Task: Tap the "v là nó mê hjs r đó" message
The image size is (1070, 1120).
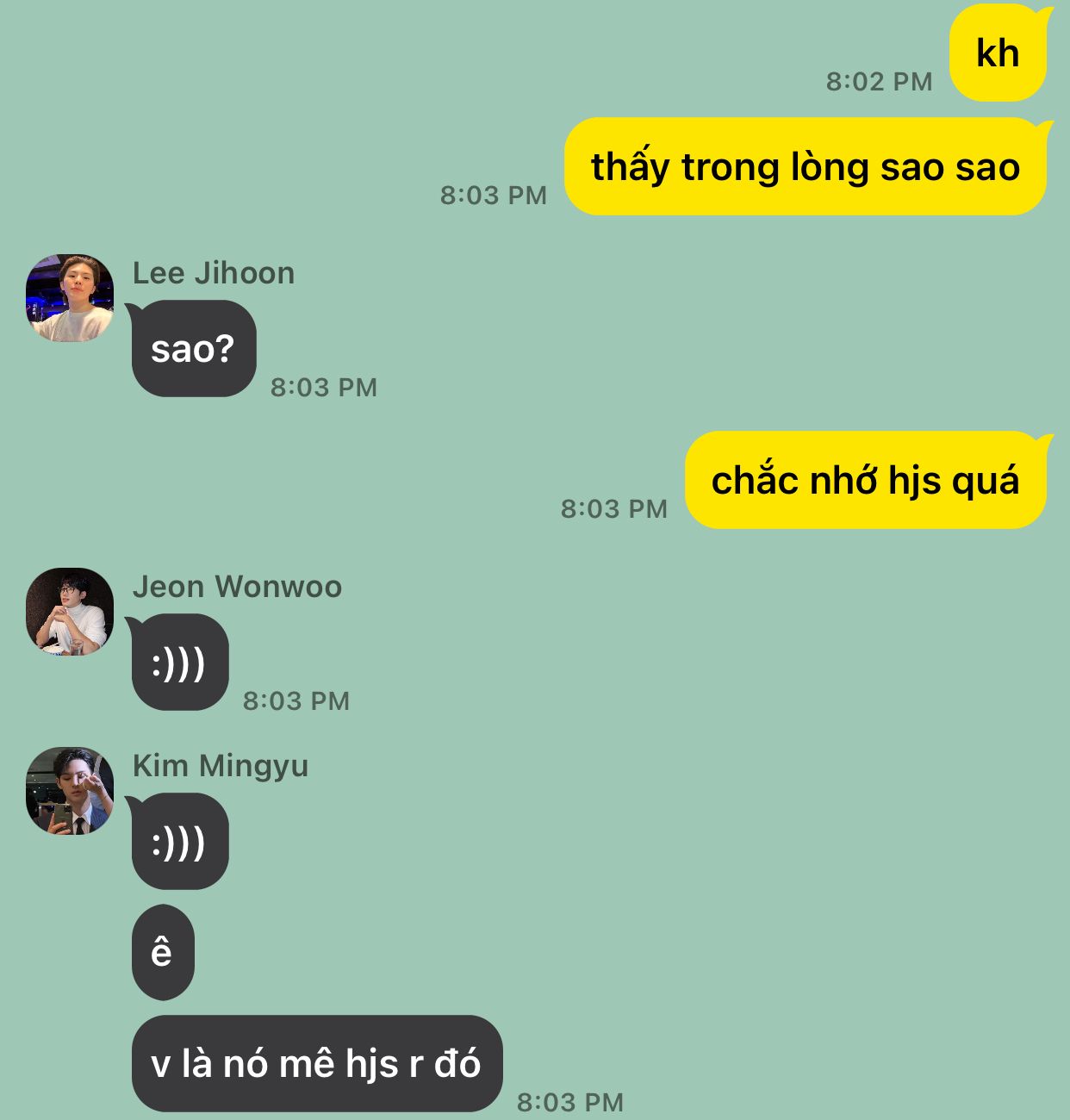Action: (316, 1064)
